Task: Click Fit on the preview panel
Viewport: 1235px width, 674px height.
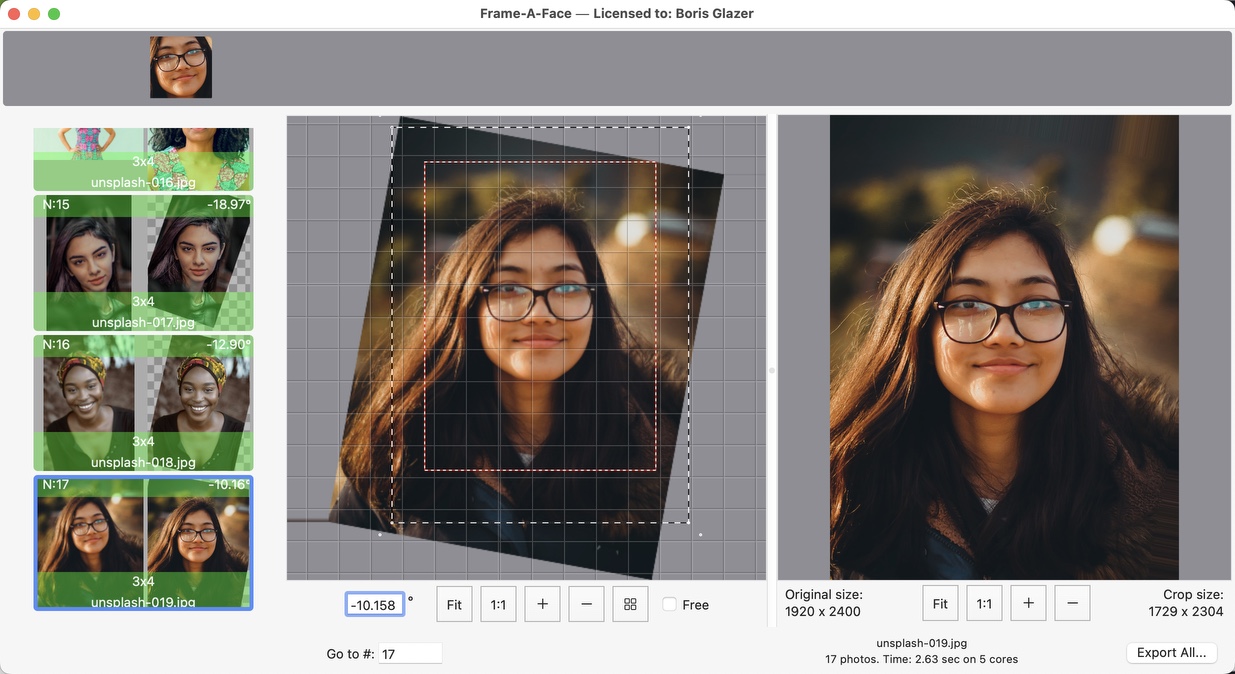Action: (940, 603)
